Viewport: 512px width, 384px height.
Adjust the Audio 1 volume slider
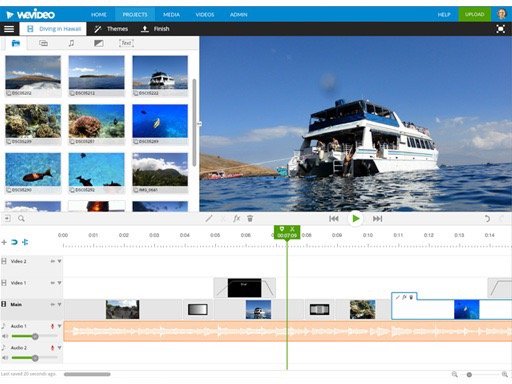(x=35, y=336)
